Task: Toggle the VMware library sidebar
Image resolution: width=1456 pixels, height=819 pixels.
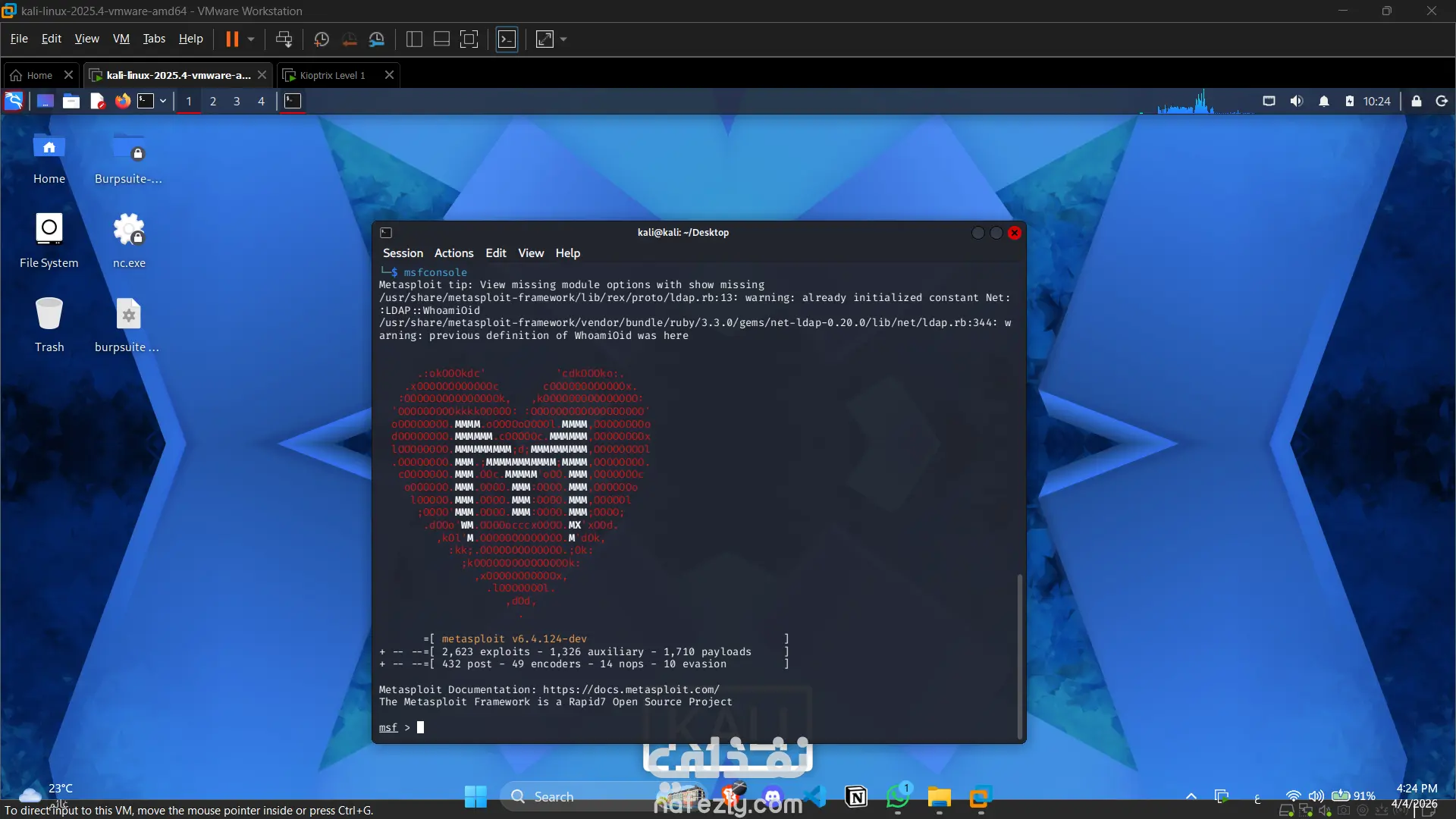Action: 414,39
